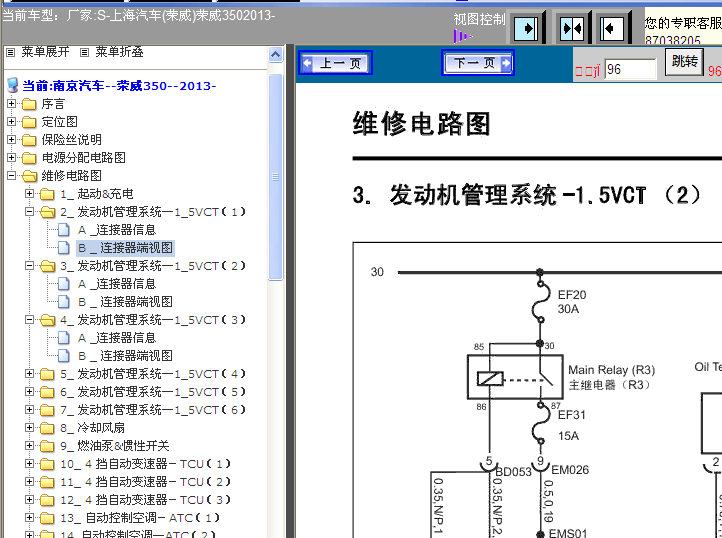
Task: Click folder icon for 10_4挡自动变速器-TCU(1)
Action: 47,464
